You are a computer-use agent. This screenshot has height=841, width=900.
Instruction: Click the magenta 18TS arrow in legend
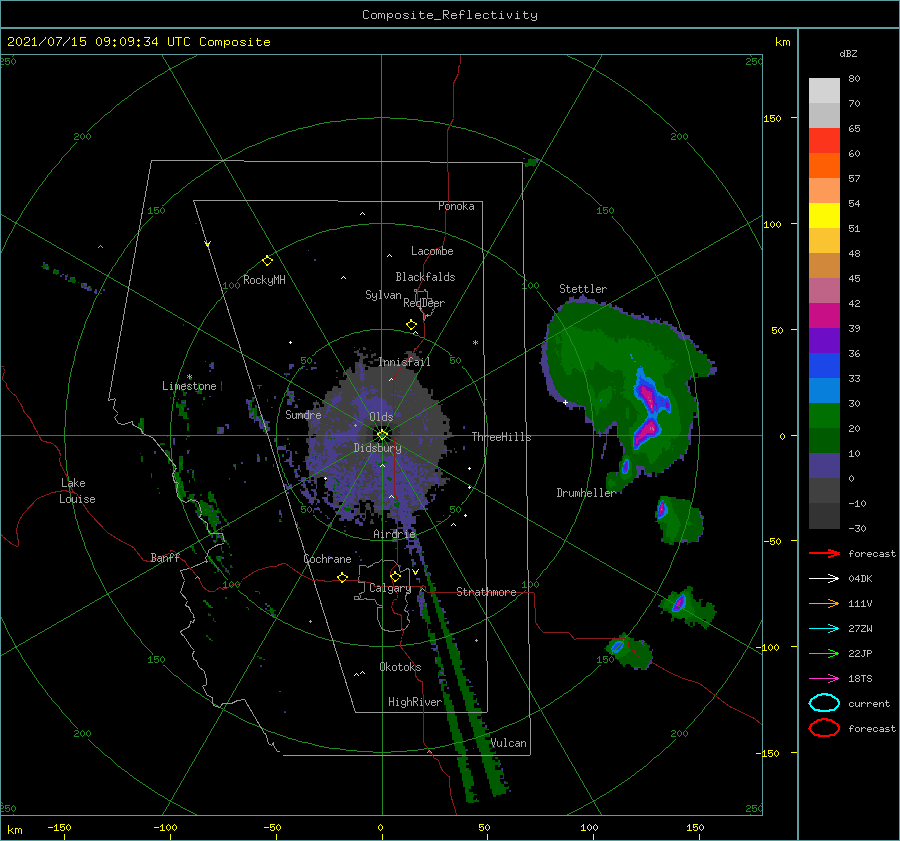coord(824,679)
